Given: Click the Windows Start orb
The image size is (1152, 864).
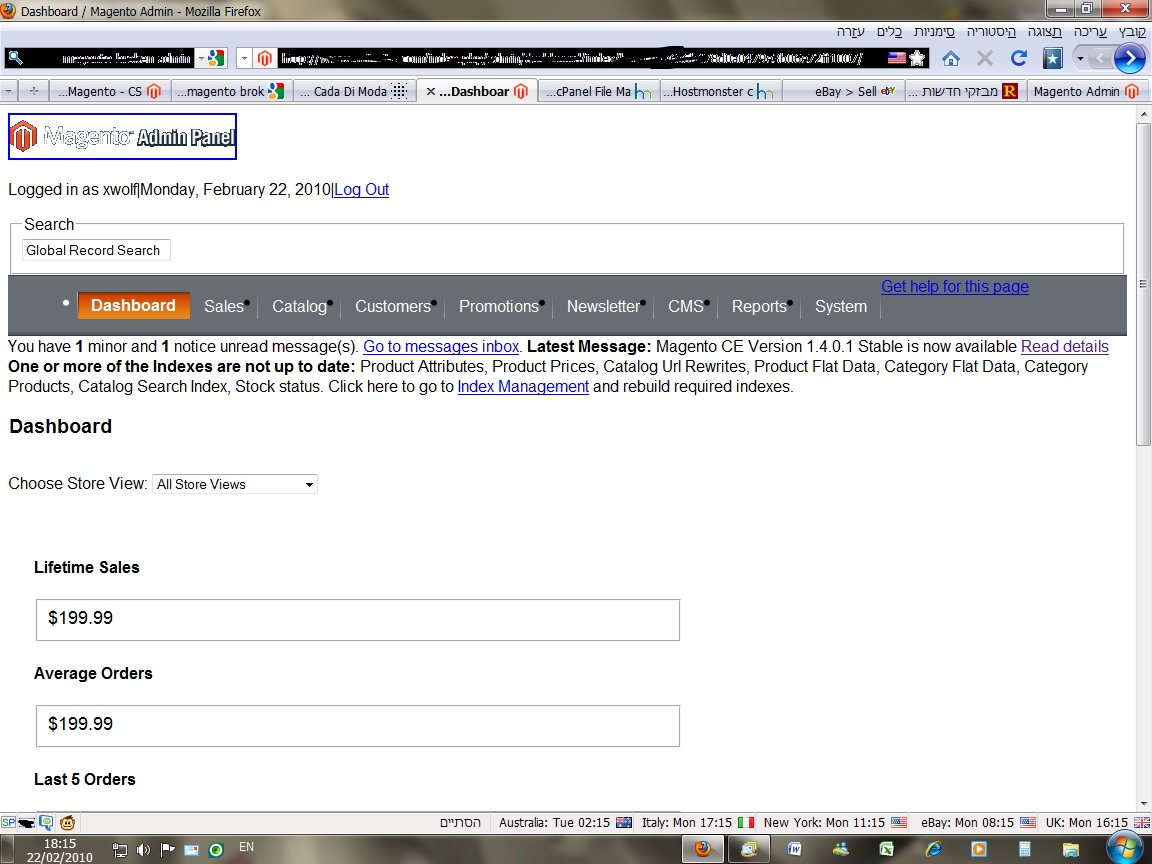Looking at the screenshot, I should click(x=1124, y=849).
